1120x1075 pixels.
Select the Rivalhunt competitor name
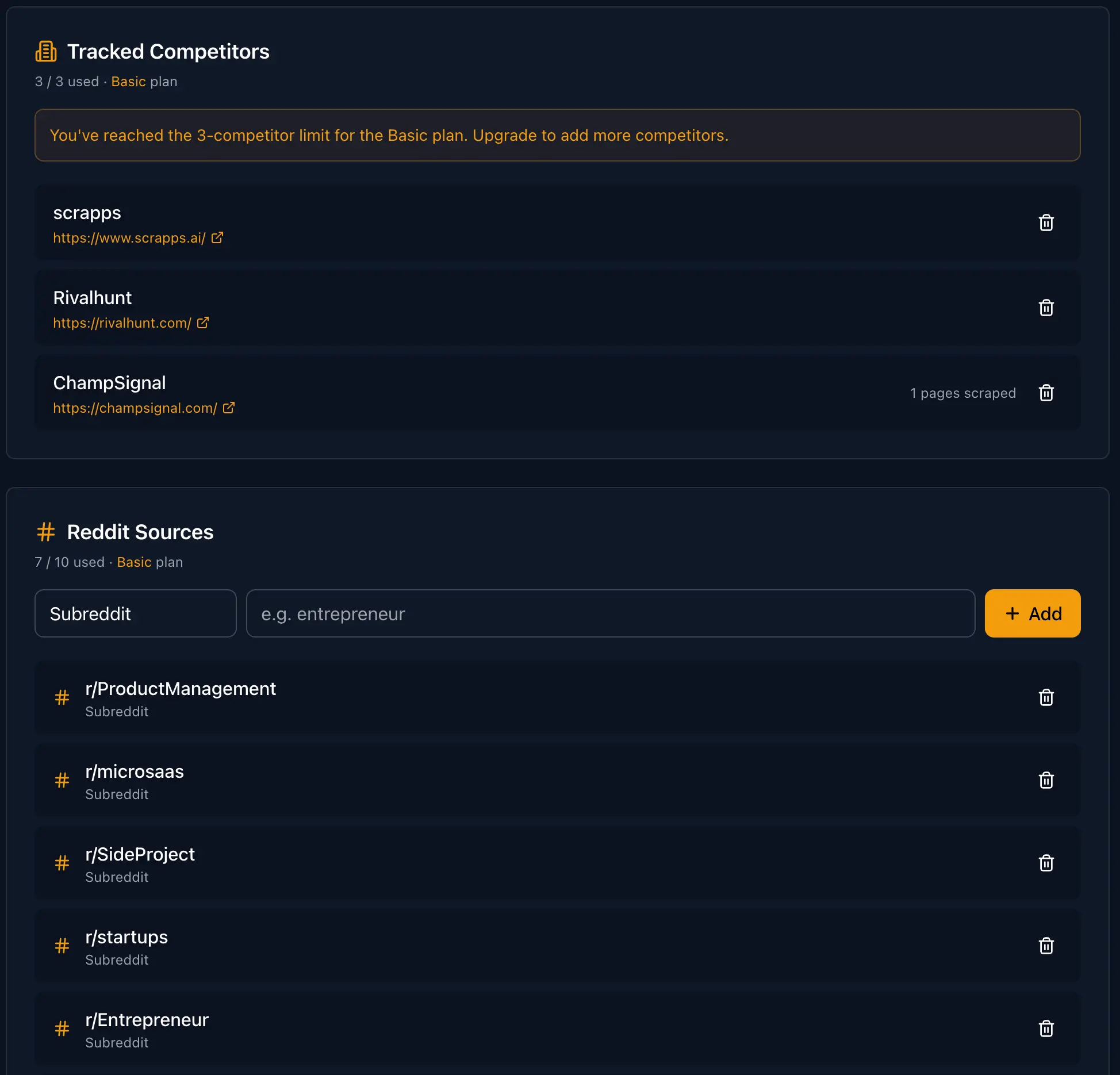pos(93,298)
